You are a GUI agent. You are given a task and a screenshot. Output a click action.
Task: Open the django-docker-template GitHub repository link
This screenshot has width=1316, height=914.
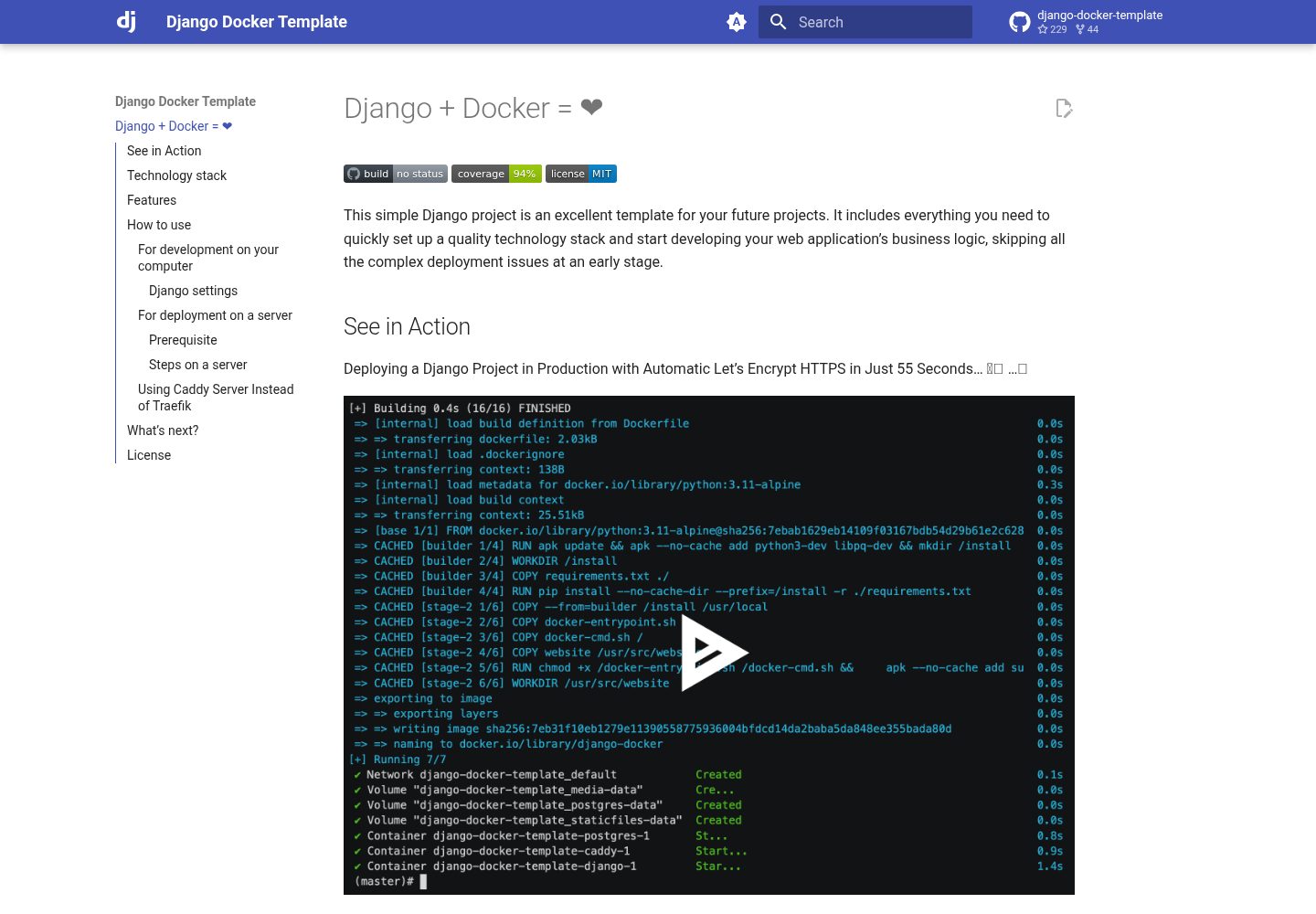(1085, 22)
